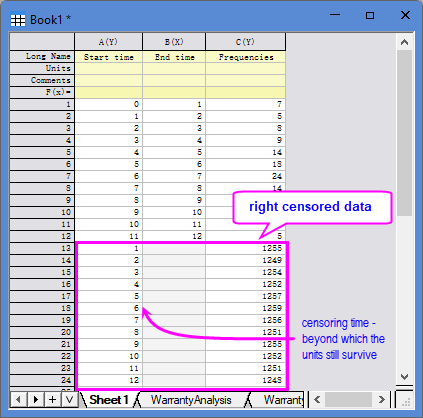The height and width of the screenshot is (418, 423).
Task: Switch to the WarrantyAnalysis tab
Action: (x=191, y=400)
